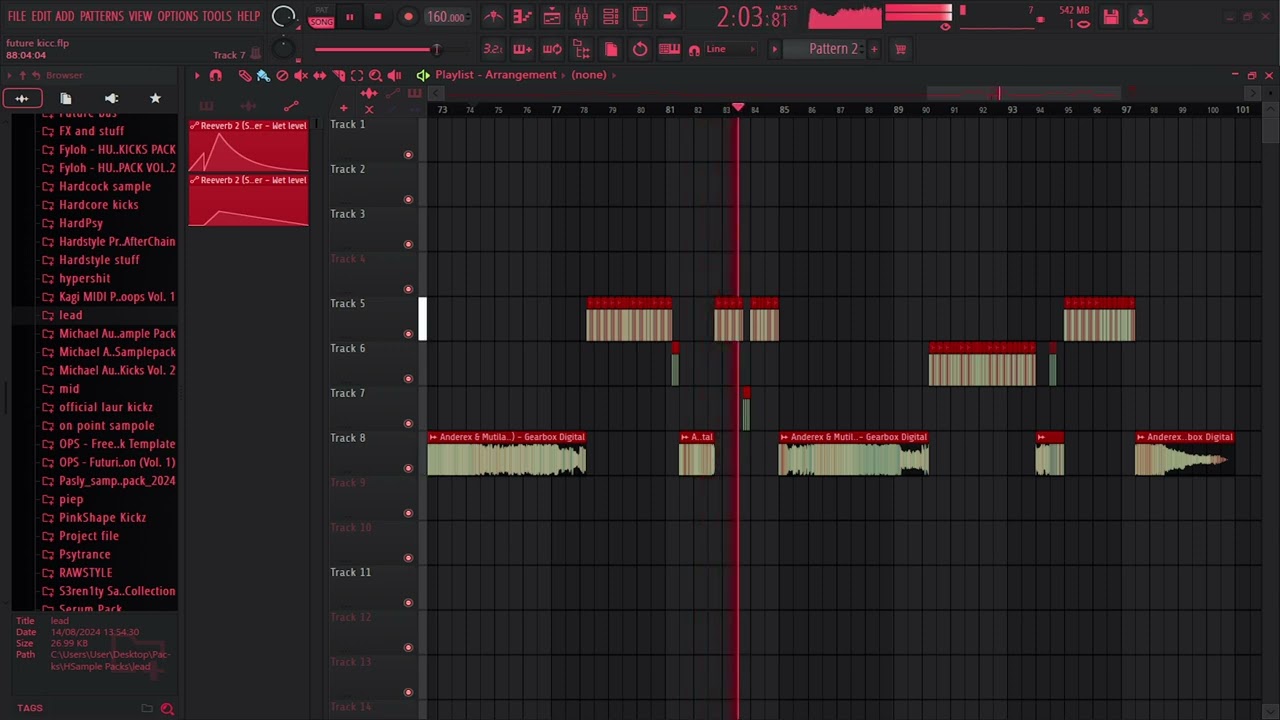Select the Delete tool in playlist

(282, 75)
